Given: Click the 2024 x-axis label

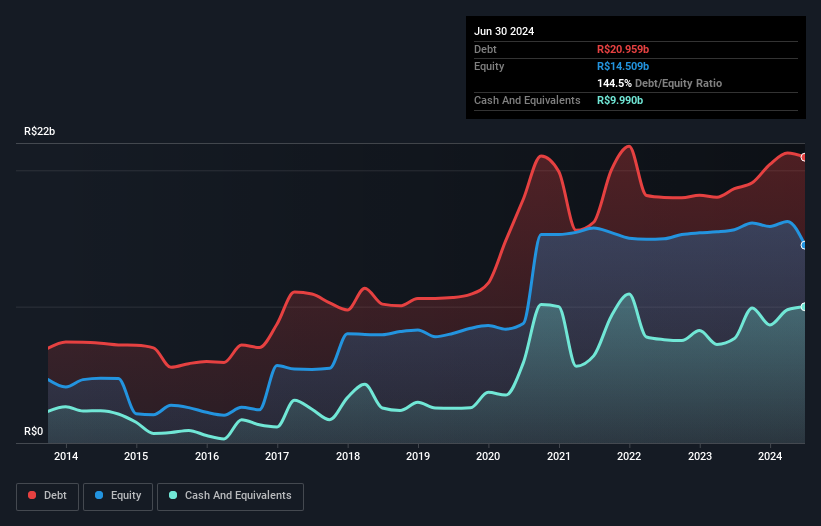Looking at the screenshot, I should [x=770, y=456].
